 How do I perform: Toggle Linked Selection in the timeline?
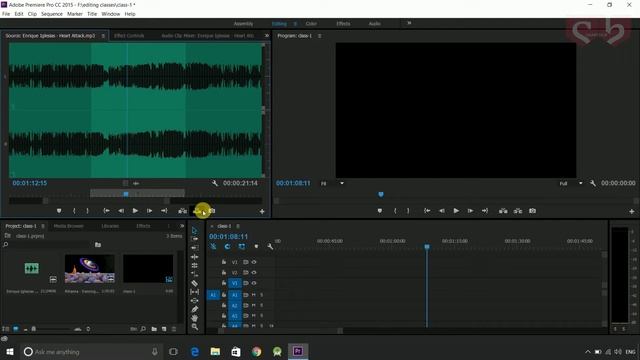pyautogui.click(x=242, y=247)
